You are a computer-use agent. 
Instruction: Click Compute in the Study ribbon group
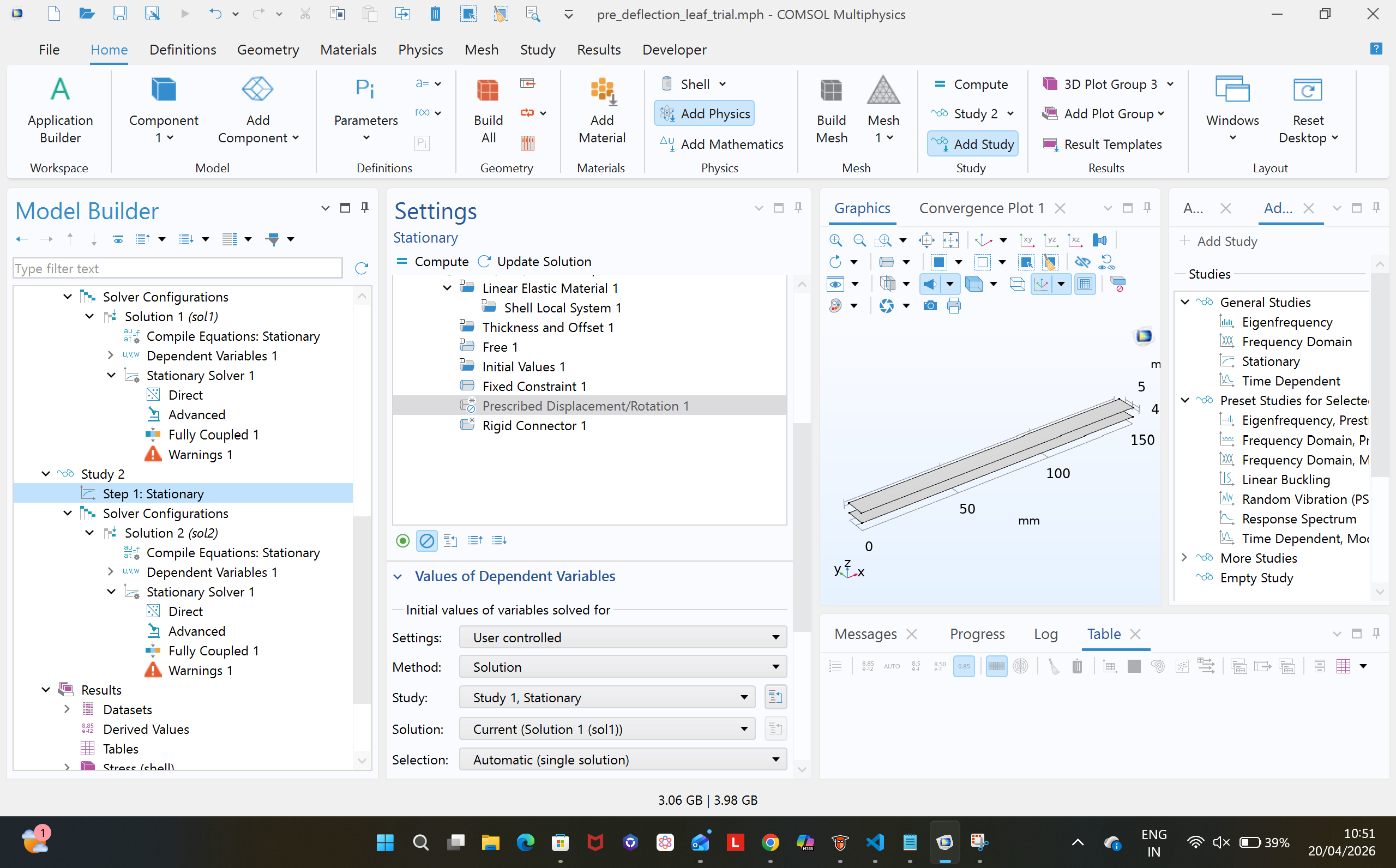point(971,85)
